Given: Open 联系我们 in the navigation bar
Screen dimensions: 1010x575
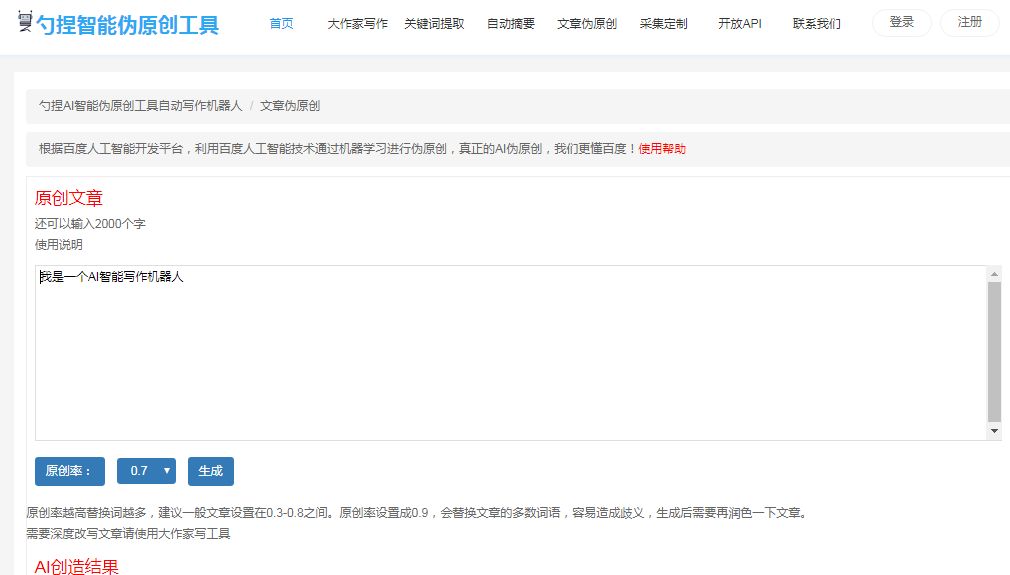Looking at the screenshot, I should coord(816,24).
